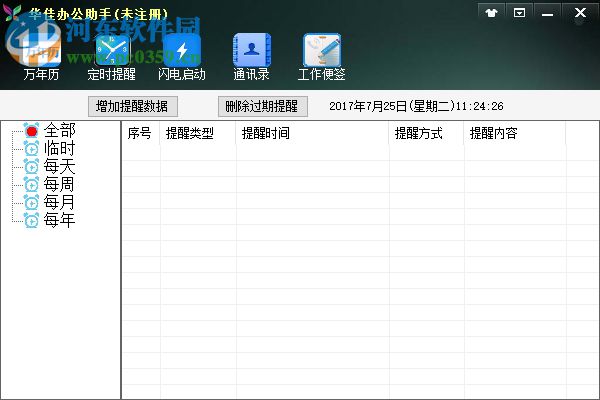Sort by the 提醒方式 column header

pos(426,133)
